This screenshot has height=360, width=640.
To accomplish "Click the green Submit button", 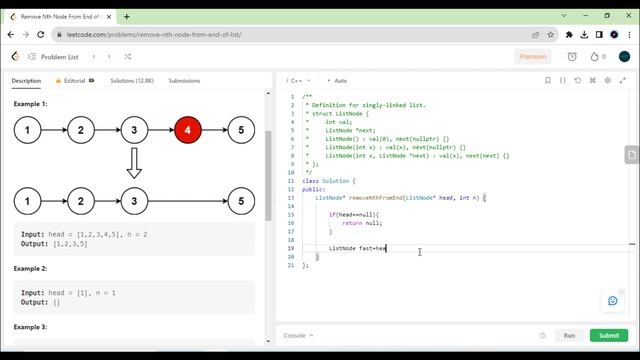I will tap(609, 336).
